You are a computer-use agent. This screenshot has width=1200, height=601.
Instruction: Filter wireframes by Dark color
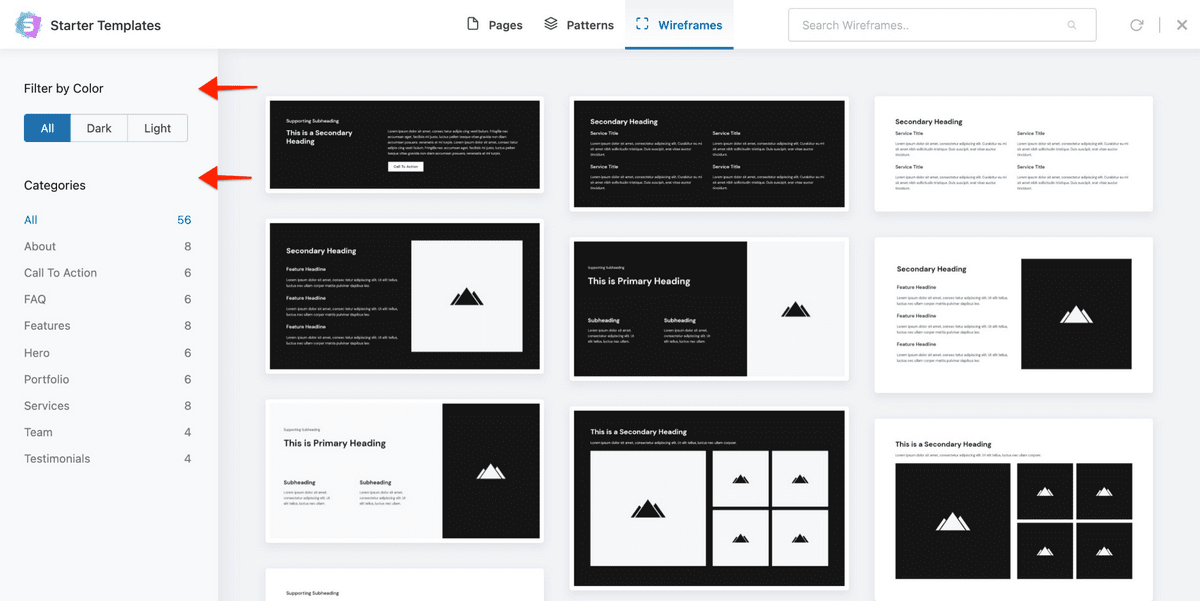coord(99,128)
